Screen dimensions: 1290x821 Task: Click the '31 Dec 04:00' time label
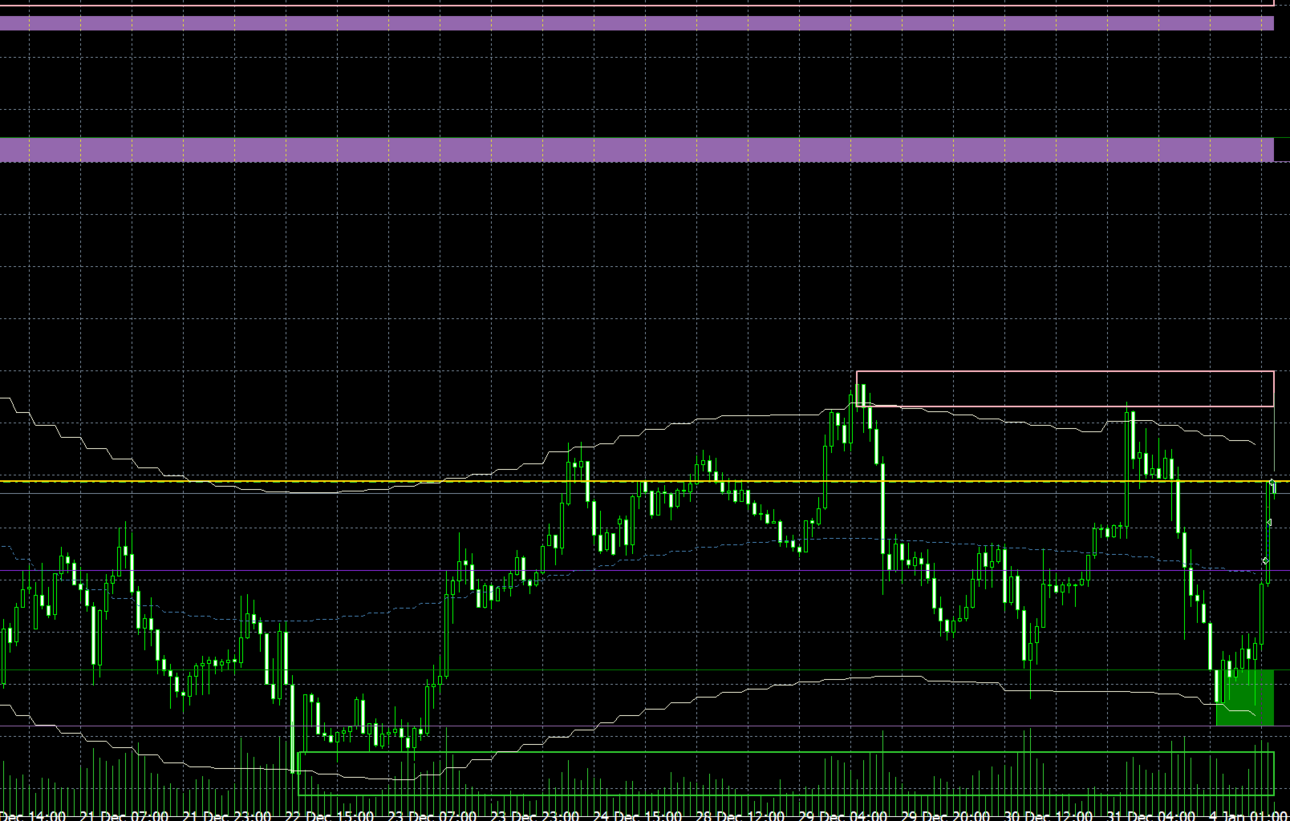click(x=1152, y=815)
